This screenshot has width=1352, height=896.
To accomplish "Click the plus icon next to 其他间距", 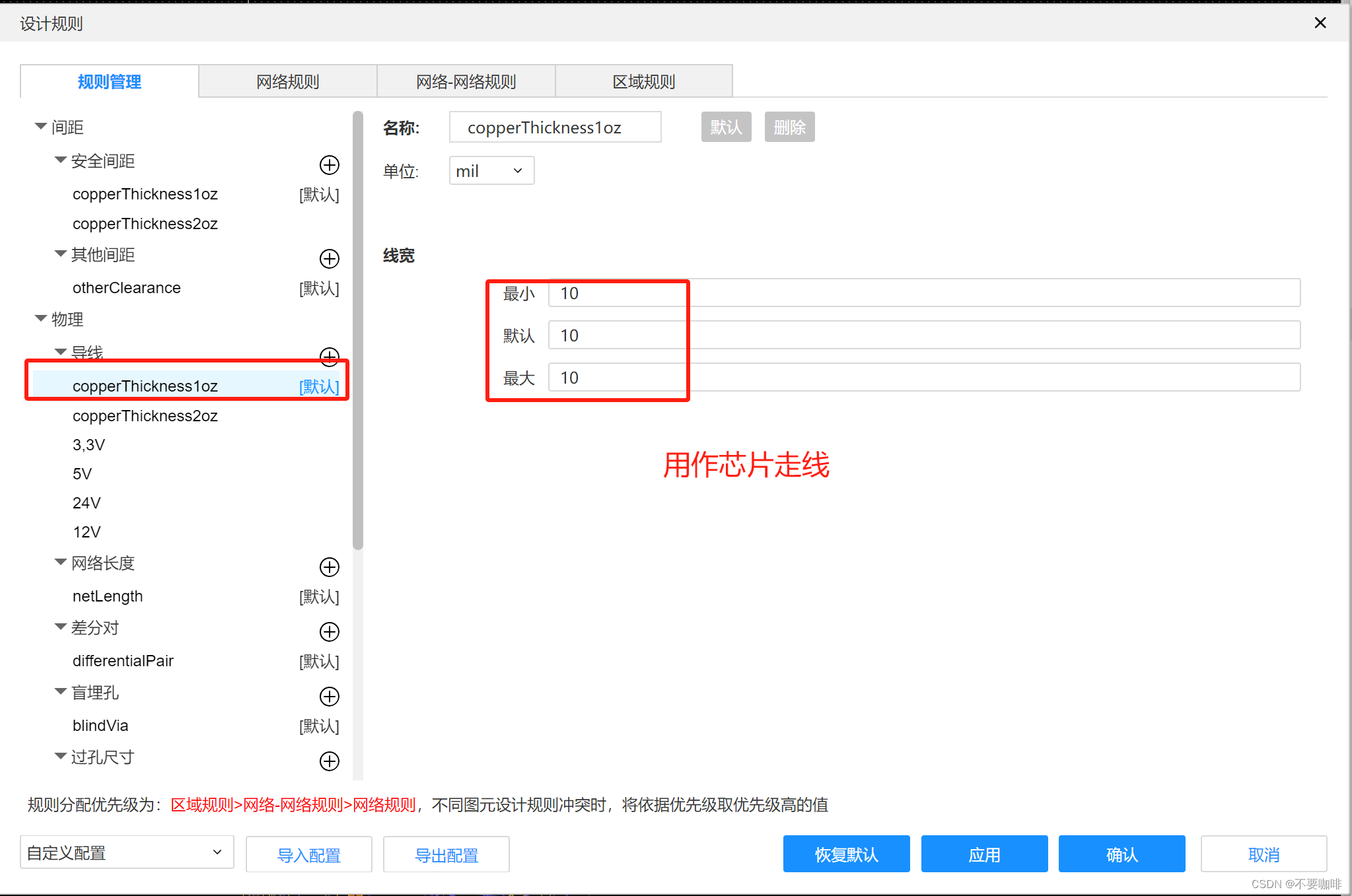I will 329,258.
